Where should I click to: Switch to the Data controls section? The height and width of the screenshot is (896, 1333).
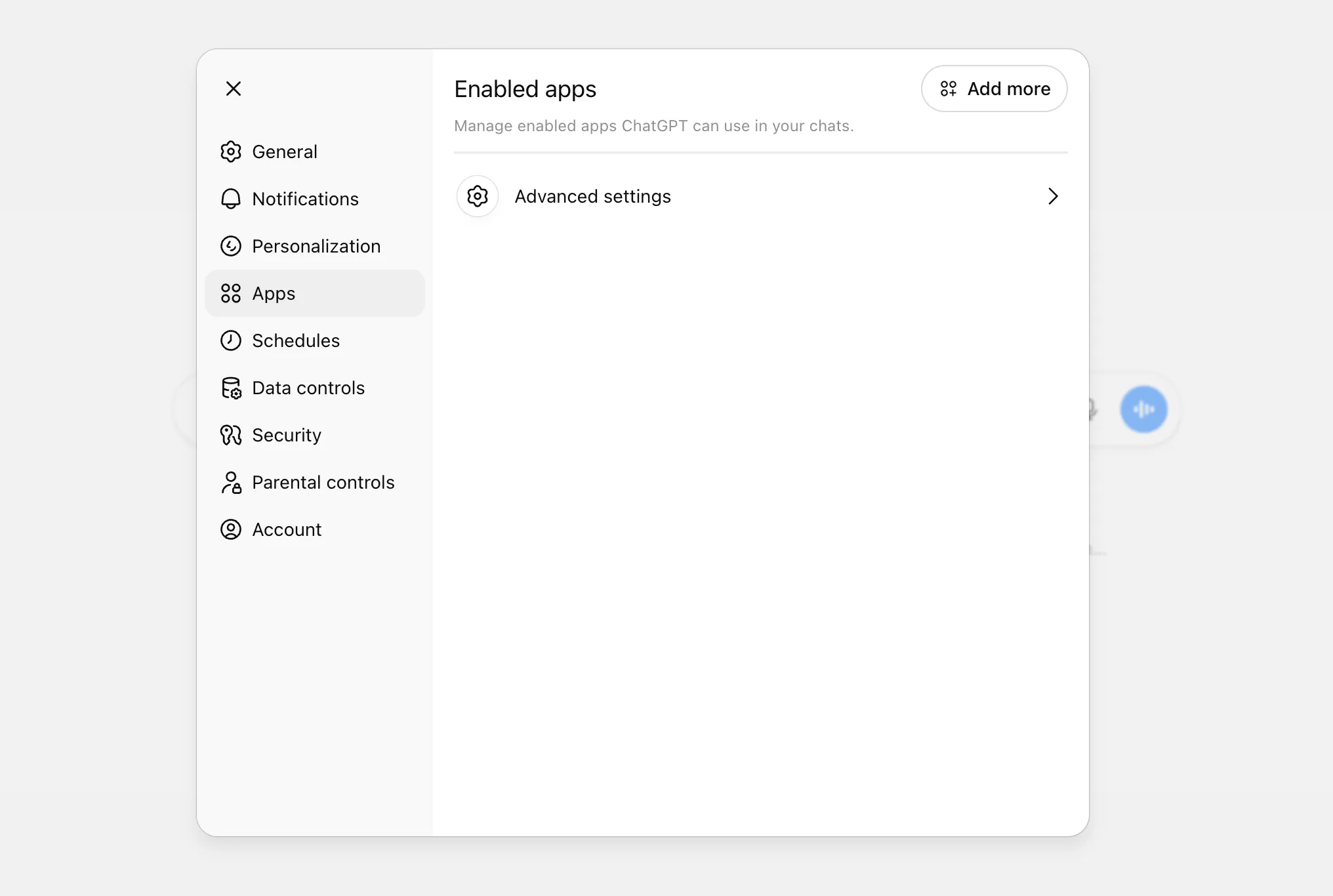point(308,388)
